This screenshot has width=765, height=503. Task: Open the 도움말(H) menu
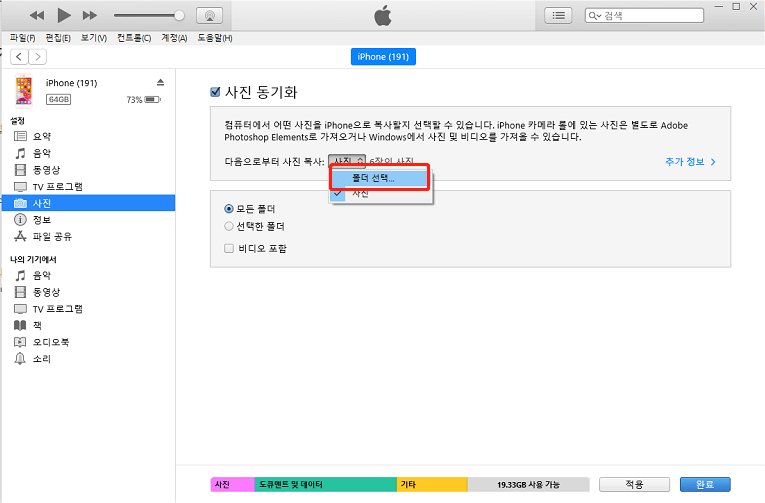pos(215,38)
